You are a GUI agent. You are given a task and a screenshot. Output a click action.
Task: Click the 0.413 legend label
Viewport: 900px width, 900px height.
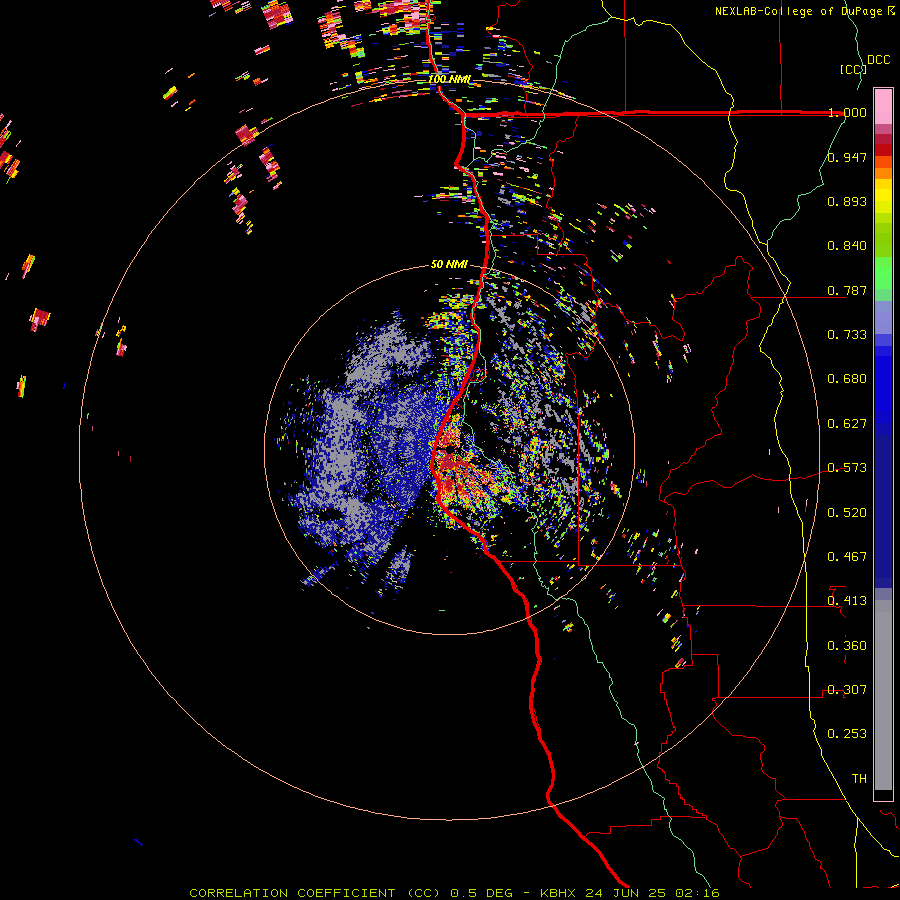[x=847, y=601]
